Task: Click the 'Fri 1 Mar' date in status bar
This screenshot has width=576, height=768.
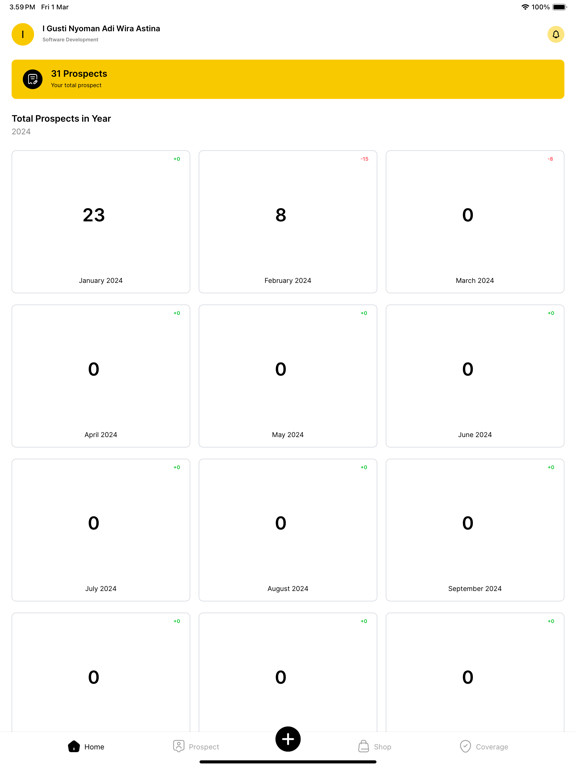Action: pos(55,7)
